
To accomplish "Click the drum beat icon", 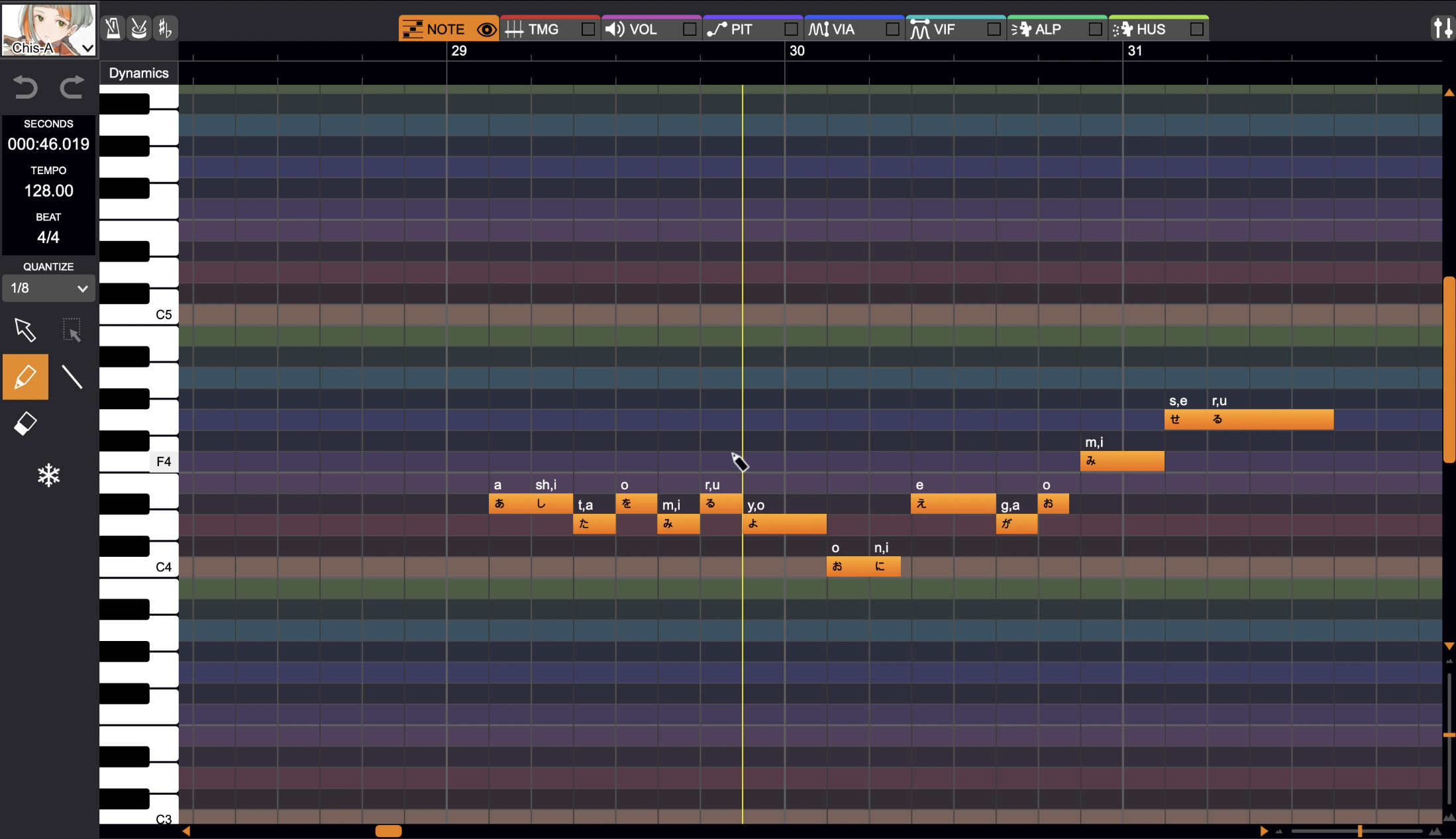I will tap(139, 28).
